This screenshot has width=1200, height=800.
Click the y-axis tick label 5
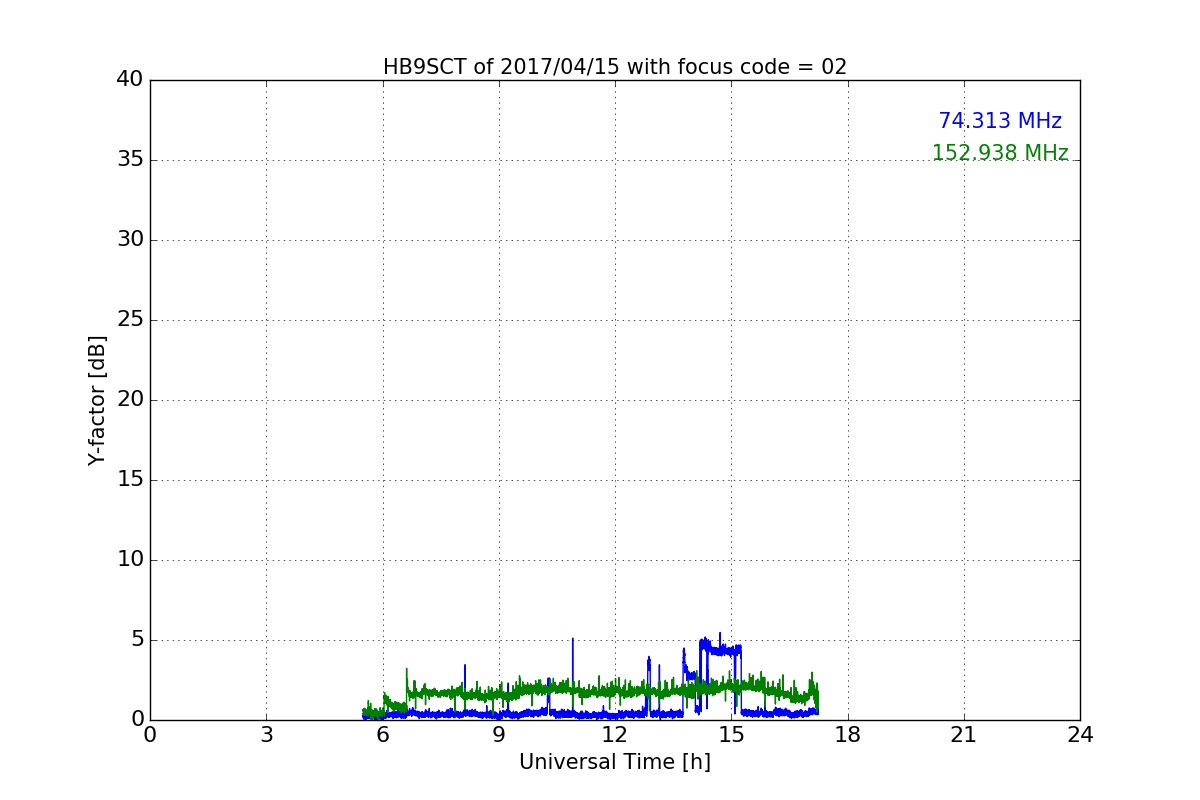[137, 640]
